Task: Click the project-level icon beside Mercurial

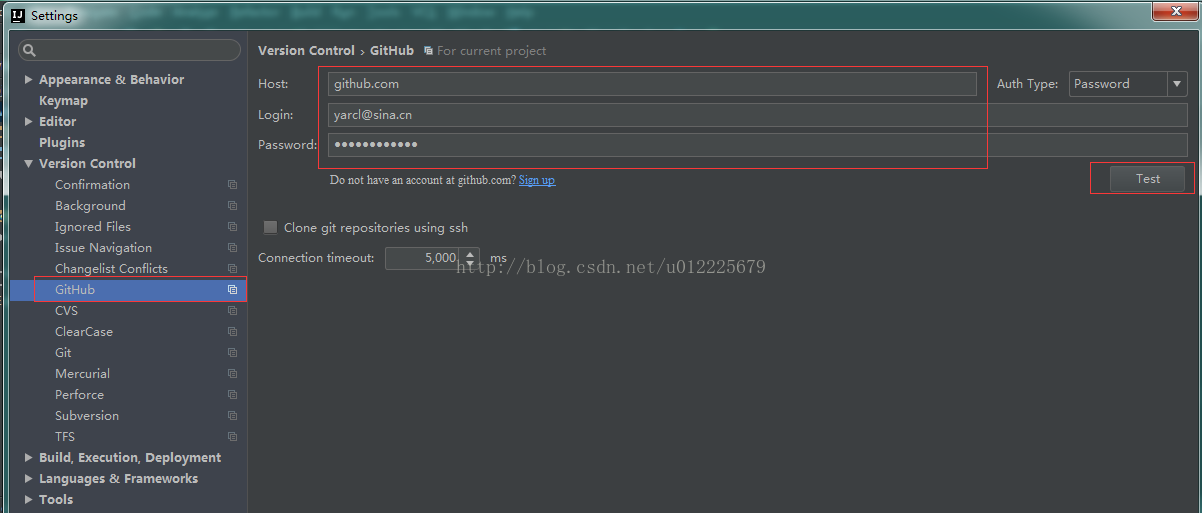Action: tap(232, 374)
